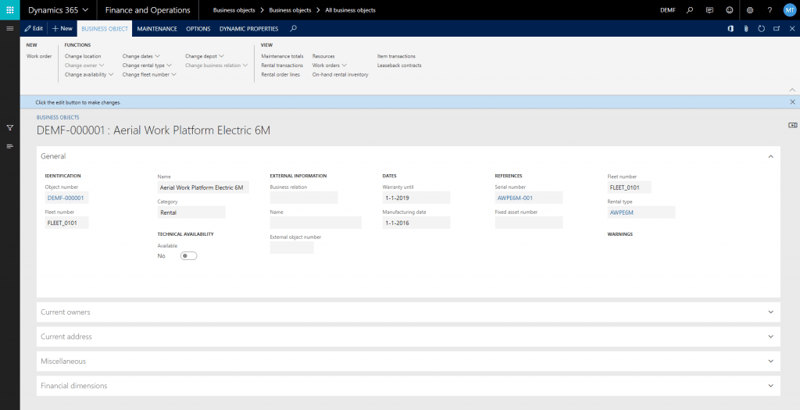Open Change fleet number dropdown
Screen dimensions: 800x410
click(149, 74)
